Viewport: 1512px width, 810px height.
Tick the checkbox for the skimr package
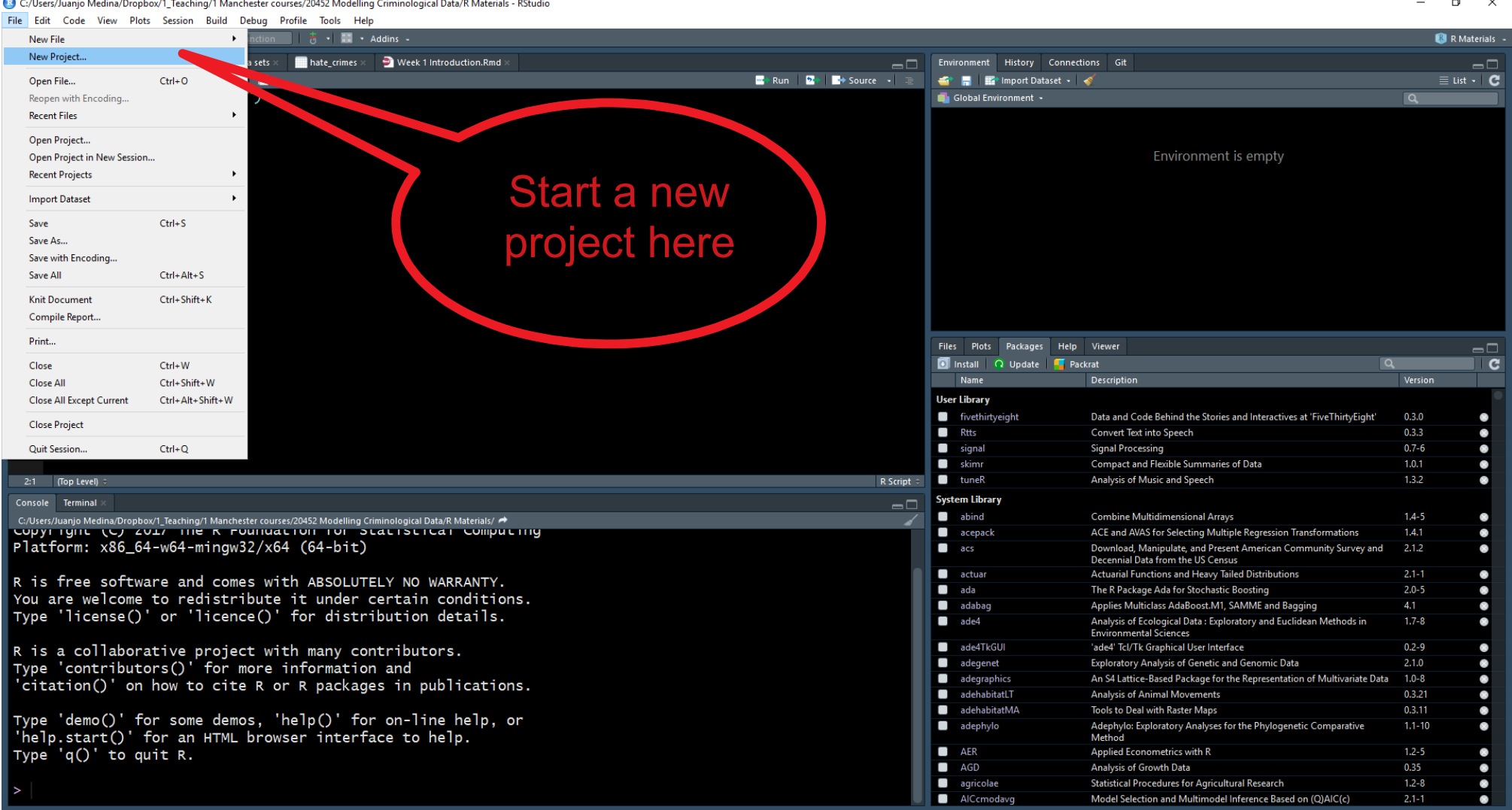pyautogui.click(x=943, y=464)
